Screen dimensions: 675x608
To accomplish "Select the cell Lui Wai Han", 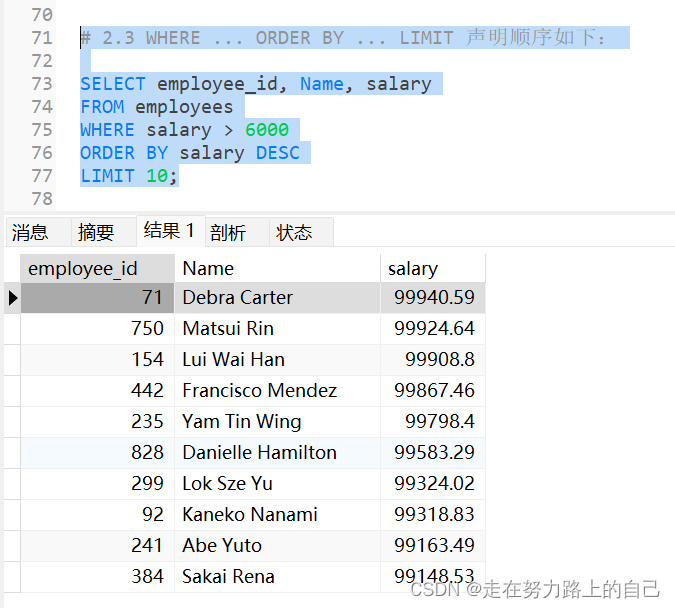I will pyautogui.click(x=277, y=360).
